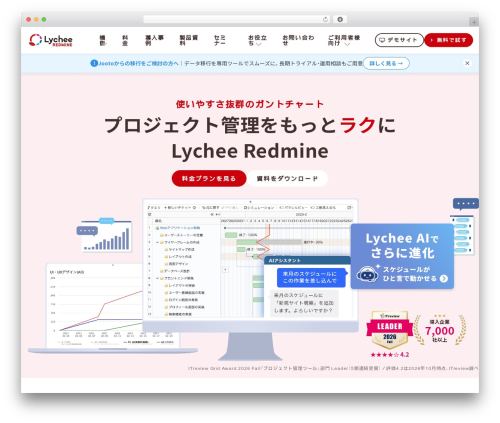The image size is (500, 423).
Task: Open the 機能 navigation menu
Action: [103, 40]
